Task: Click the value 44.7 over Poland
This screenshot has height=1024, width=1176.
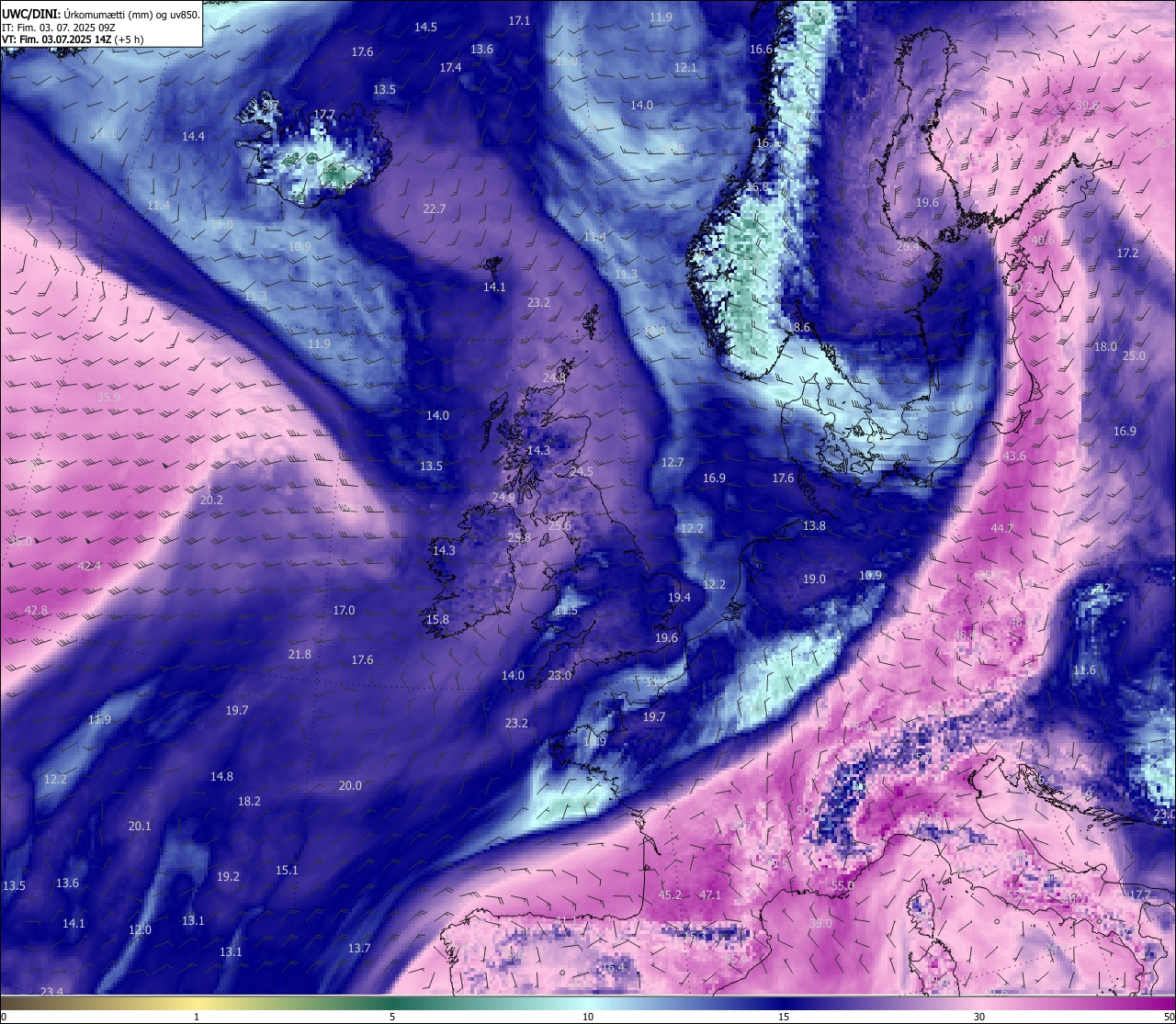Action: pyautogui.click(x=1002, y=528)
